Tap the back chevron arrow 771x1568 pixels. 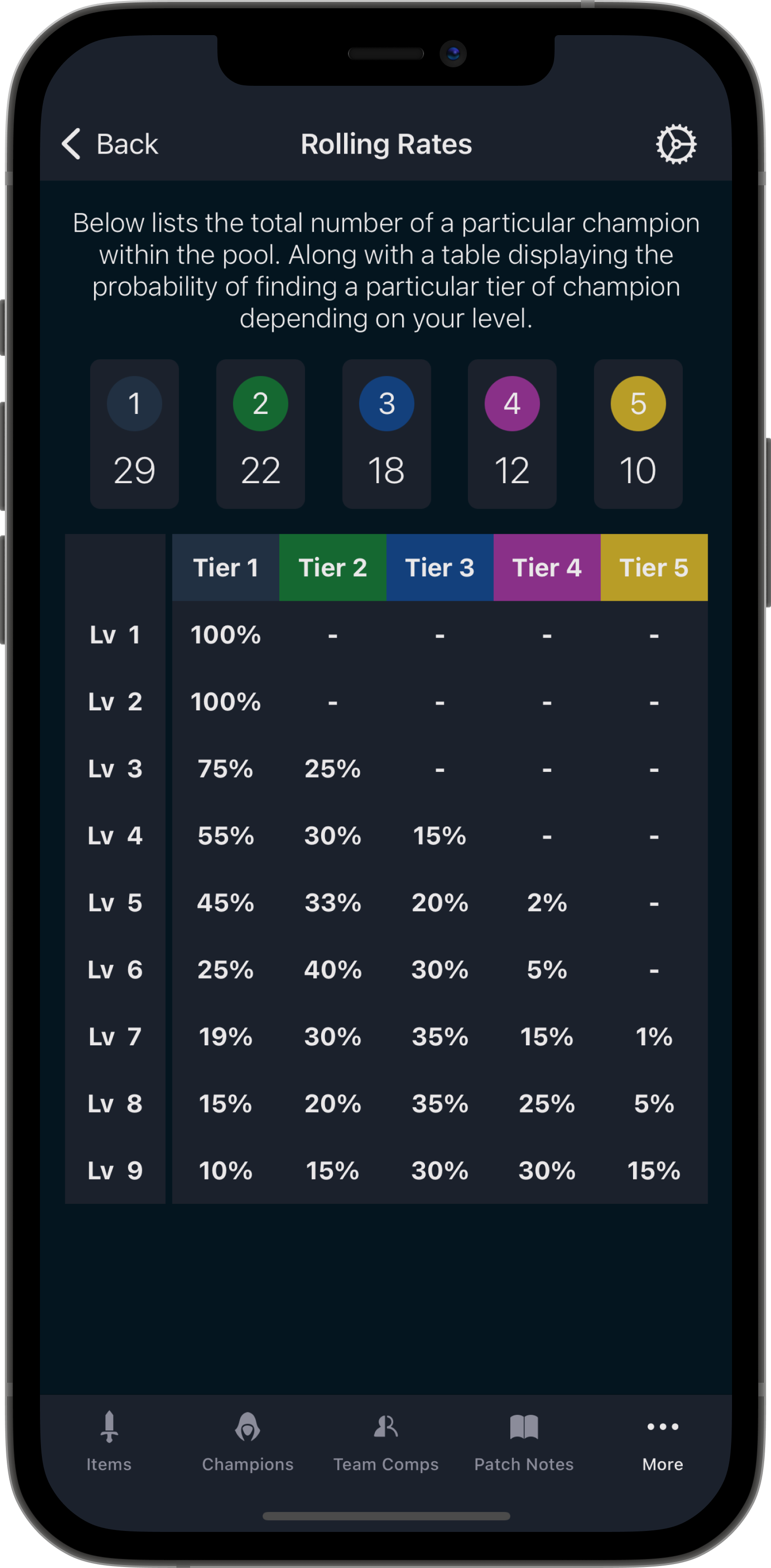(x=72, y=144)
